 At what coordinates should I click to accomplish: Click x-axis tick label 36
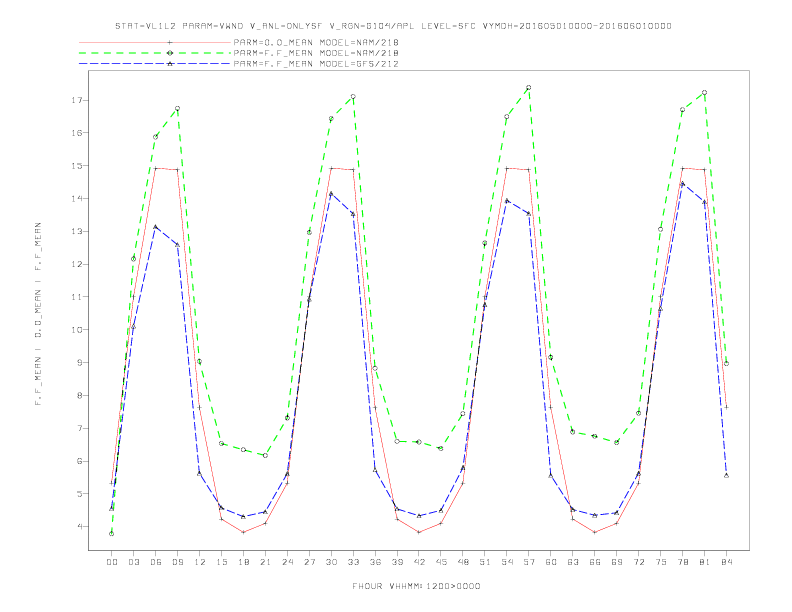click(375, 562)
